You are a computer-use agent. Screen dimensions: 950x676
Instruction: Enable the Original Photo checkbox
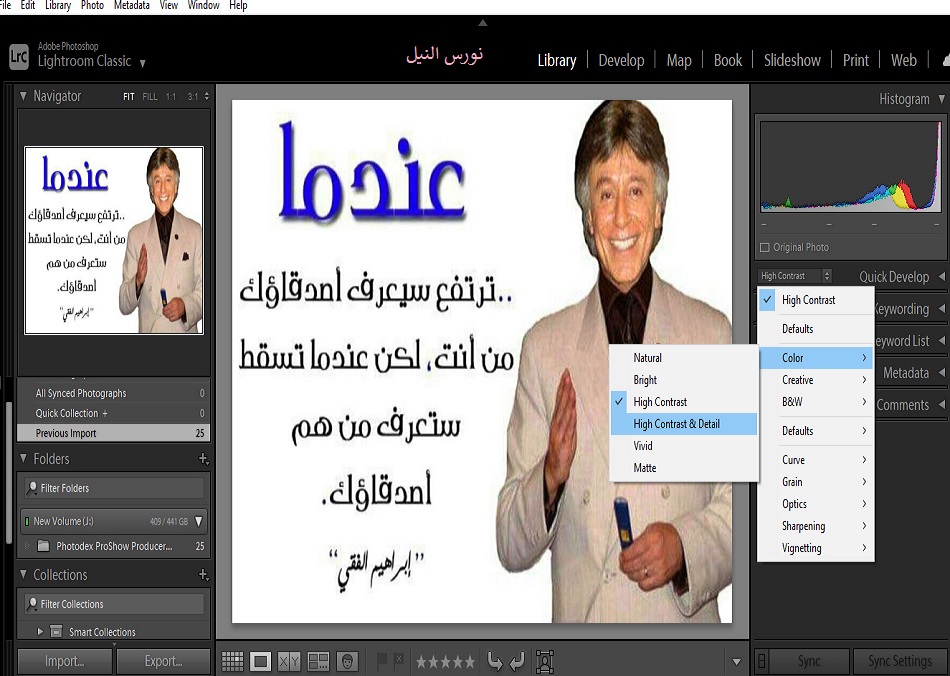[x=765, y=247]
